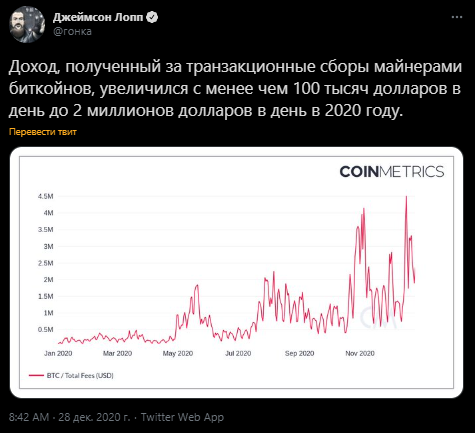Screen dimensions: 475x433
Task: Click the BTC / Total Fees (USD) legend text
Action: [80, 375]
